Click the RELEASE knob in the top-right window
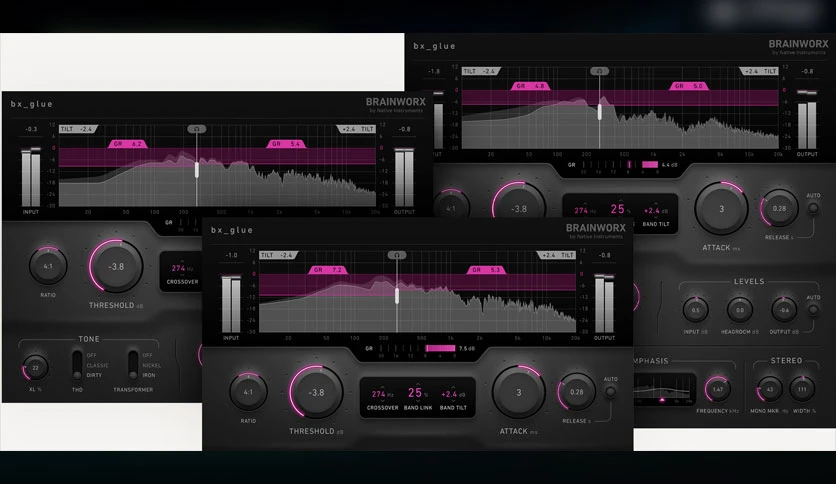The image size is (836, 484). [x=779, y=208]
